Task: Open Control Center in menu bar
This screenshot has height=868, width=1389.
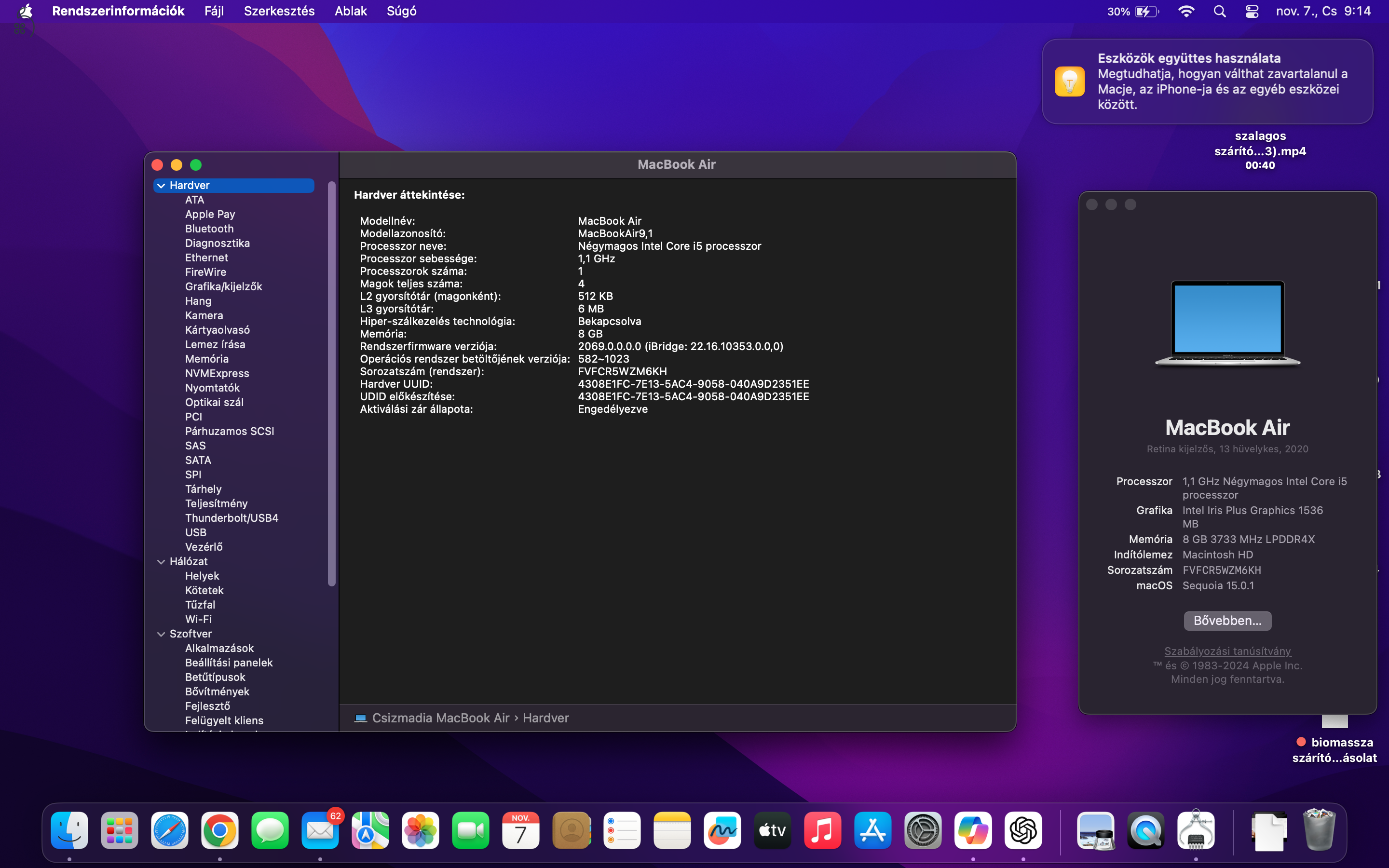Action: click(x=1252, y=12)
